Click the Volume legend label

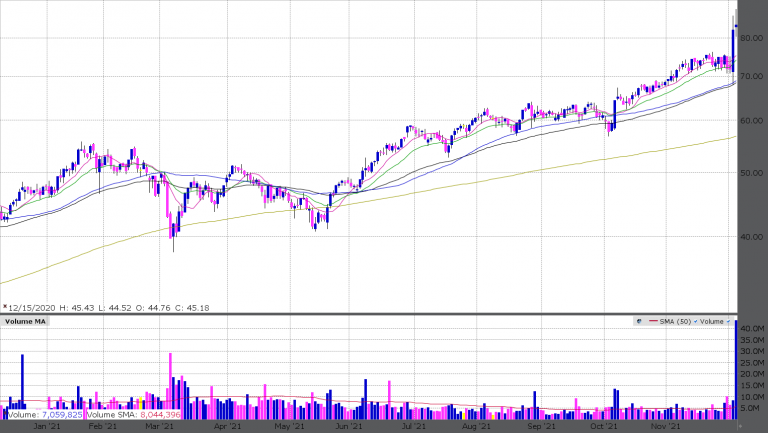pos(710,323)
